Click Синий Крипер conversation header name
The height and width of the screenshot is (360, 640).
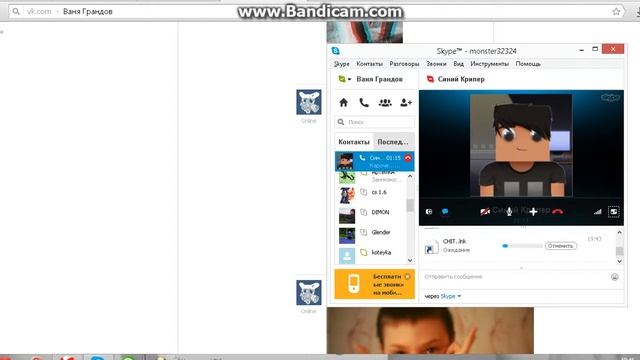461,79
